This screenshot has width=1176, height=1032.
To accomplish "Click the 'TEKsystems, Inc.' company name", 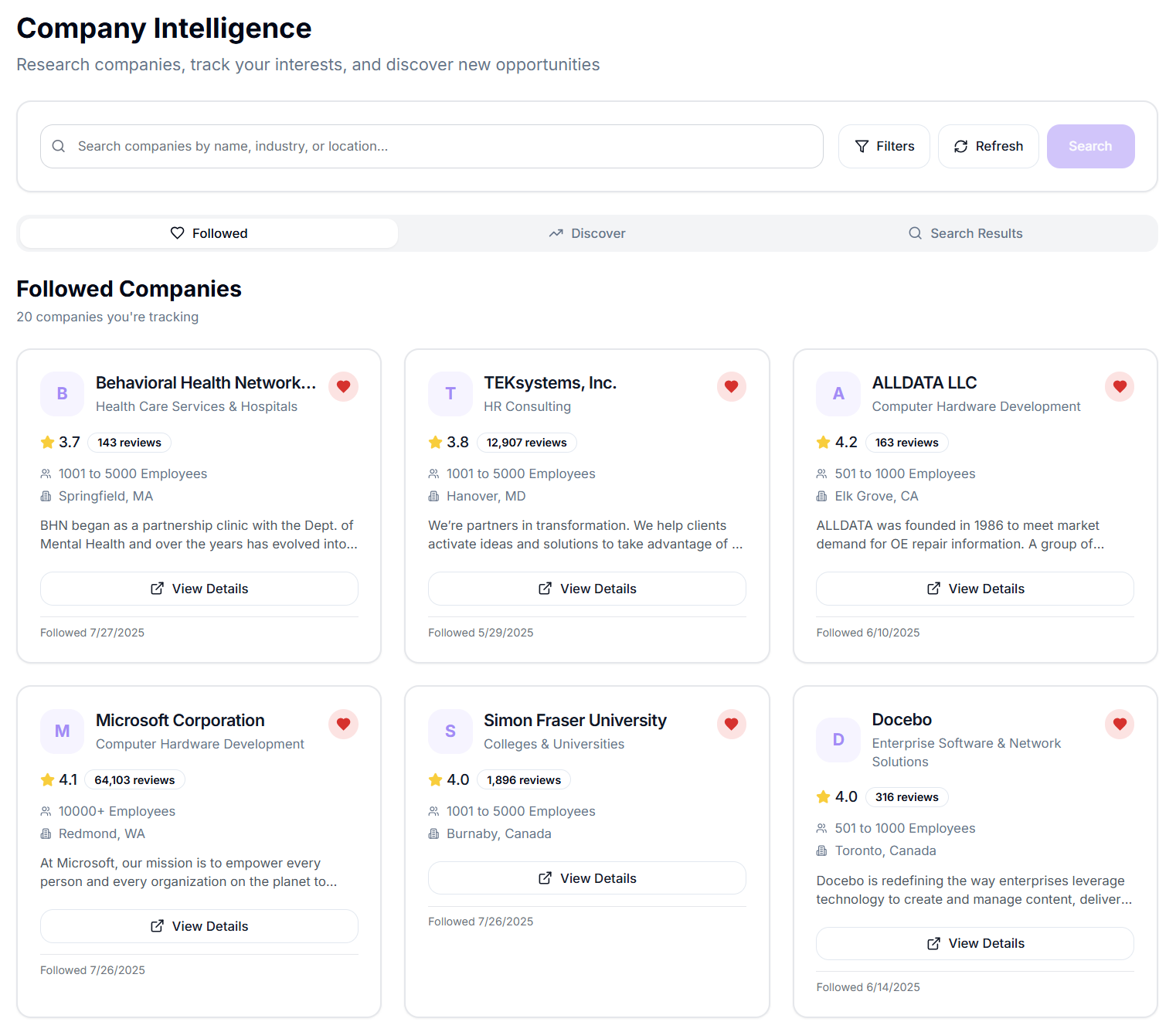I will pos(550,383).
